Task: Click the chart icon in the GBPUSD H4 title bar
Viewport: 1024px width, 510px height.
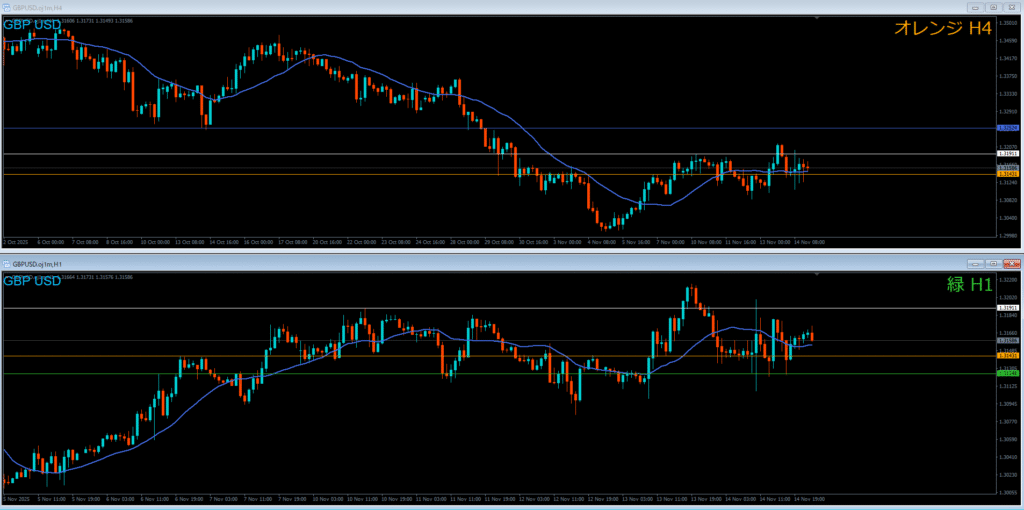Action: pyautogui.click(x=6, y=6)
